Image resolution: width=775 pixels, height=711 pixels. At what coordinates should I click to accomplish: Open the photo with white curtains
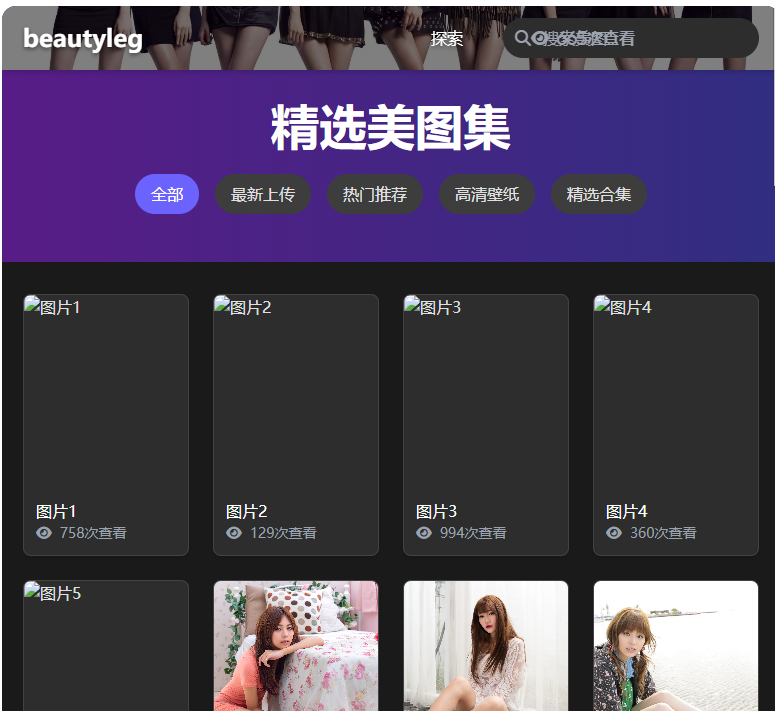[x=486, y=646]
